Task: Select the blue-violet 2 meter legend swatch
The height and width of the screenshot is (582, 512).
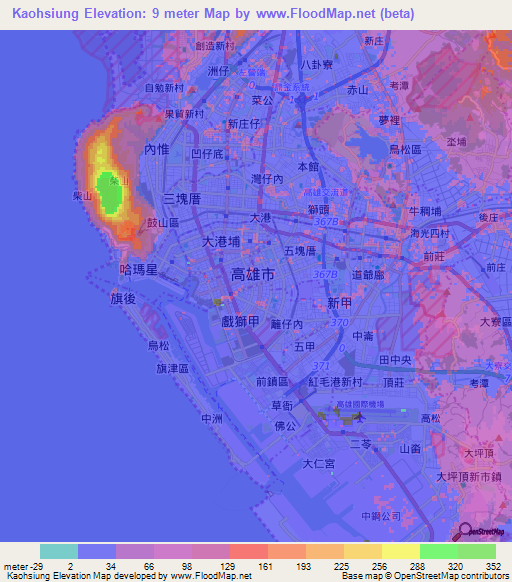Action: coord(97,551)
